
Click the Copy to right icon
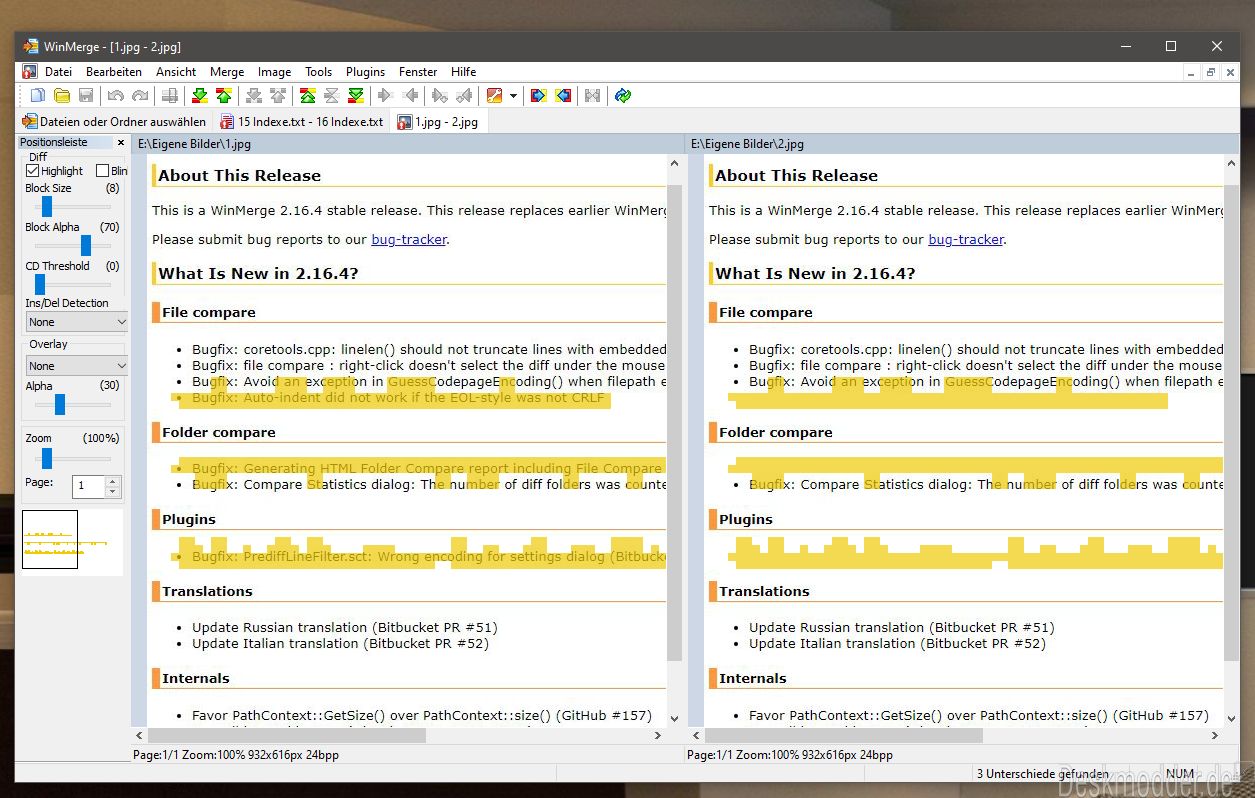point(386,96)
